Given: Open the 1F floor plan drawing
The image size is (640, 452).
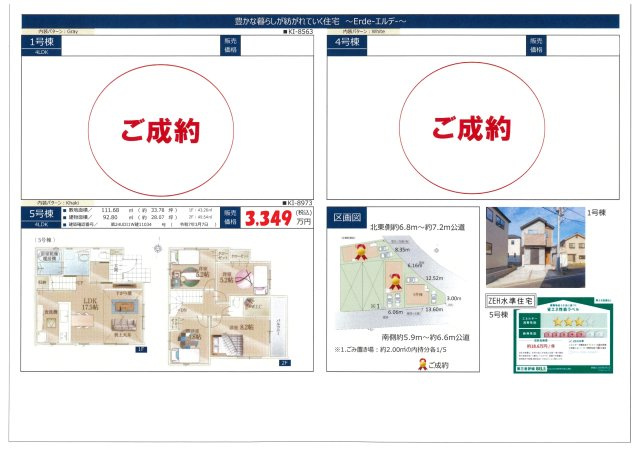Looking at the screenshot, I should tap(92, 296).
